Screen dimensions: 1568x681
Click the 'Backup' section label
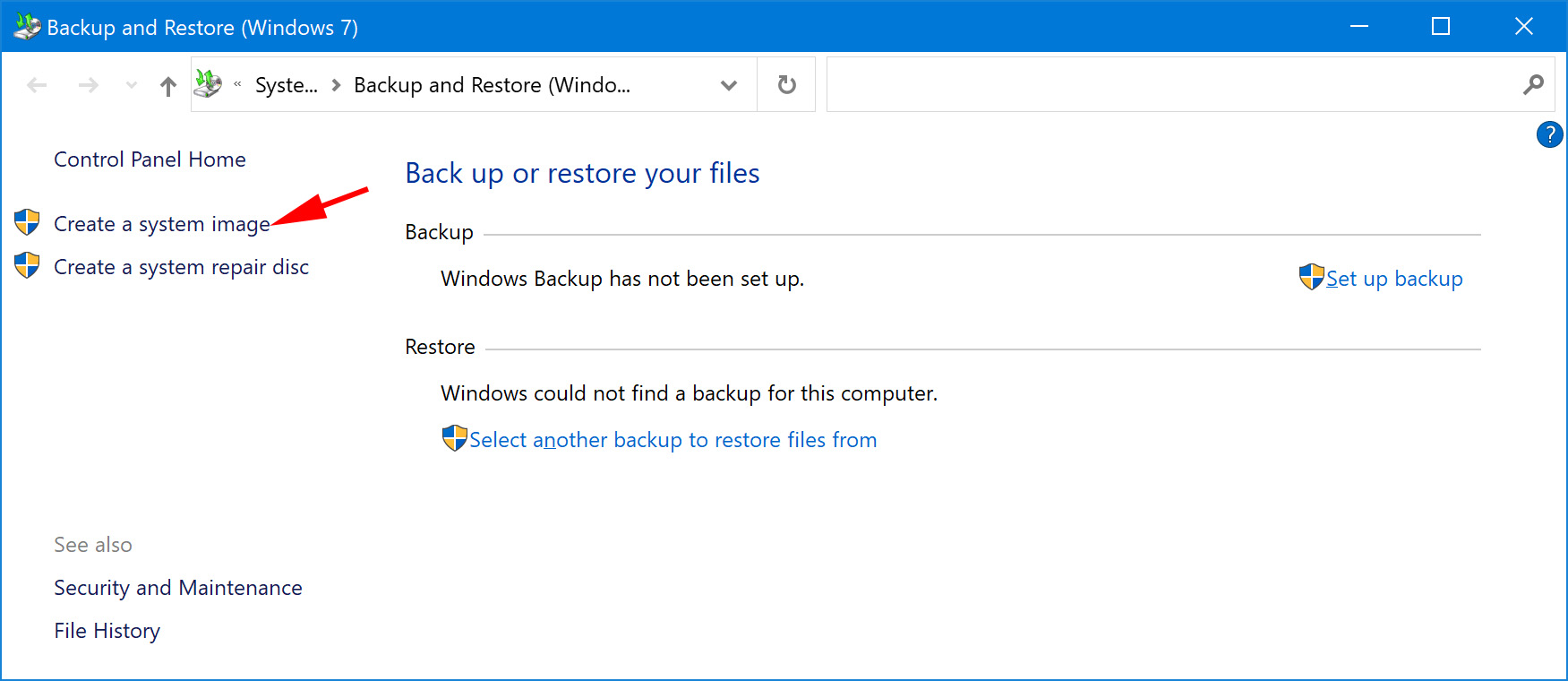439,232
